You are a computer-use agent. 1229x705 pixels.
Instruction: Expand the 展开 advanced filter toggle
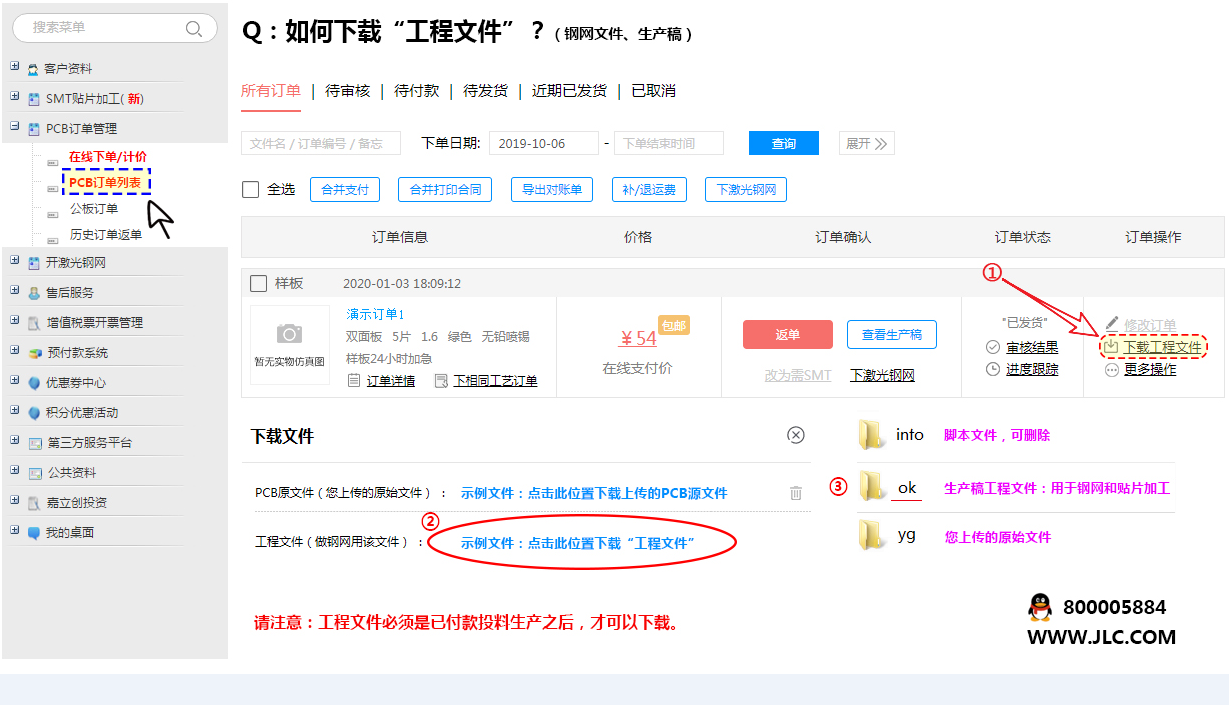(x=866, y=144)
